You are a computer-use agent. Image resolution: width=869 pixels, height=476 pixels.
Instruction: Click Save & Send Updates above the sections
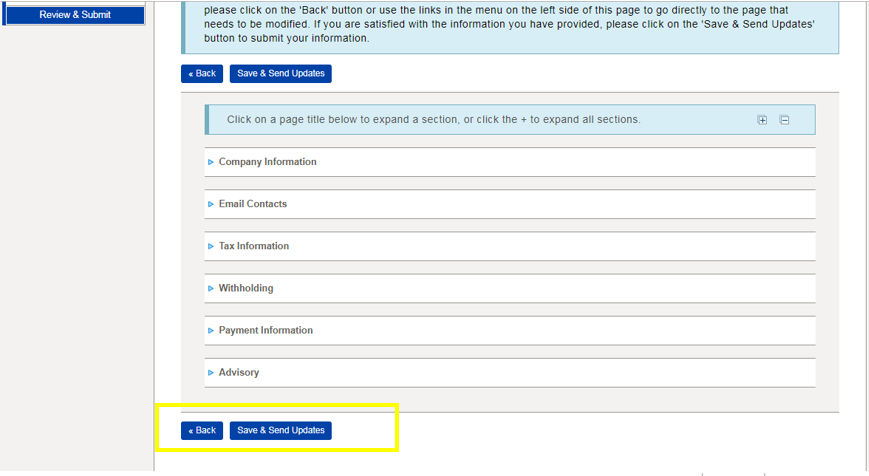click(x=281, y=74)
